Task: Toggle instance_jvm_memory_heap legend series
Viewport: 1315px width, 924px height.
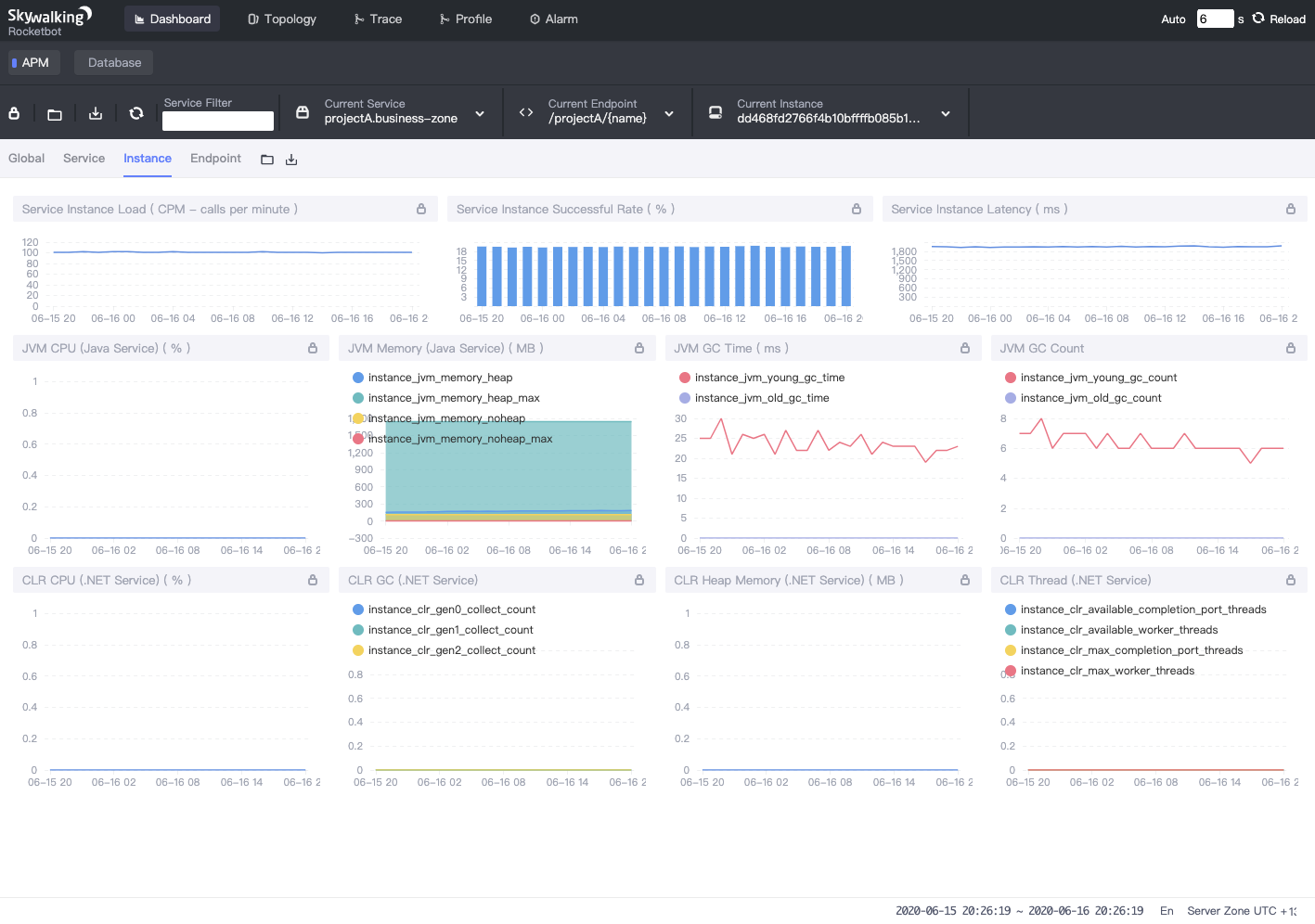Action: 432,378
